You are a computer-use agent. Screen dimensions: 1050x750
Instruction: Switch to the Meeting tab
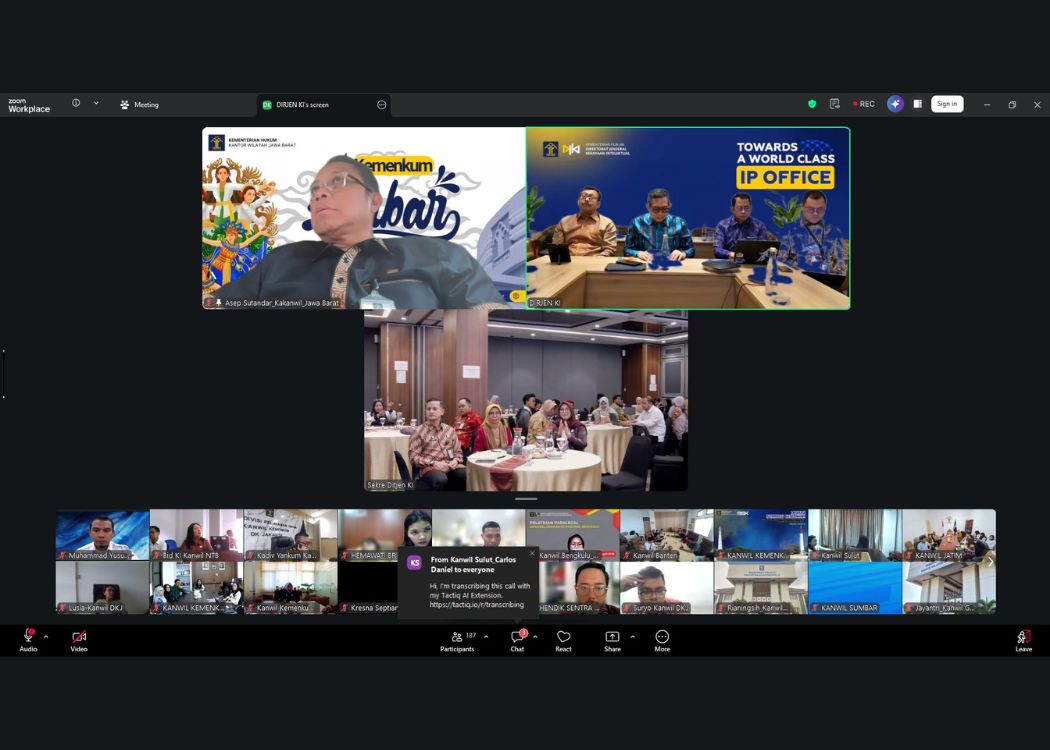[140, 104]
